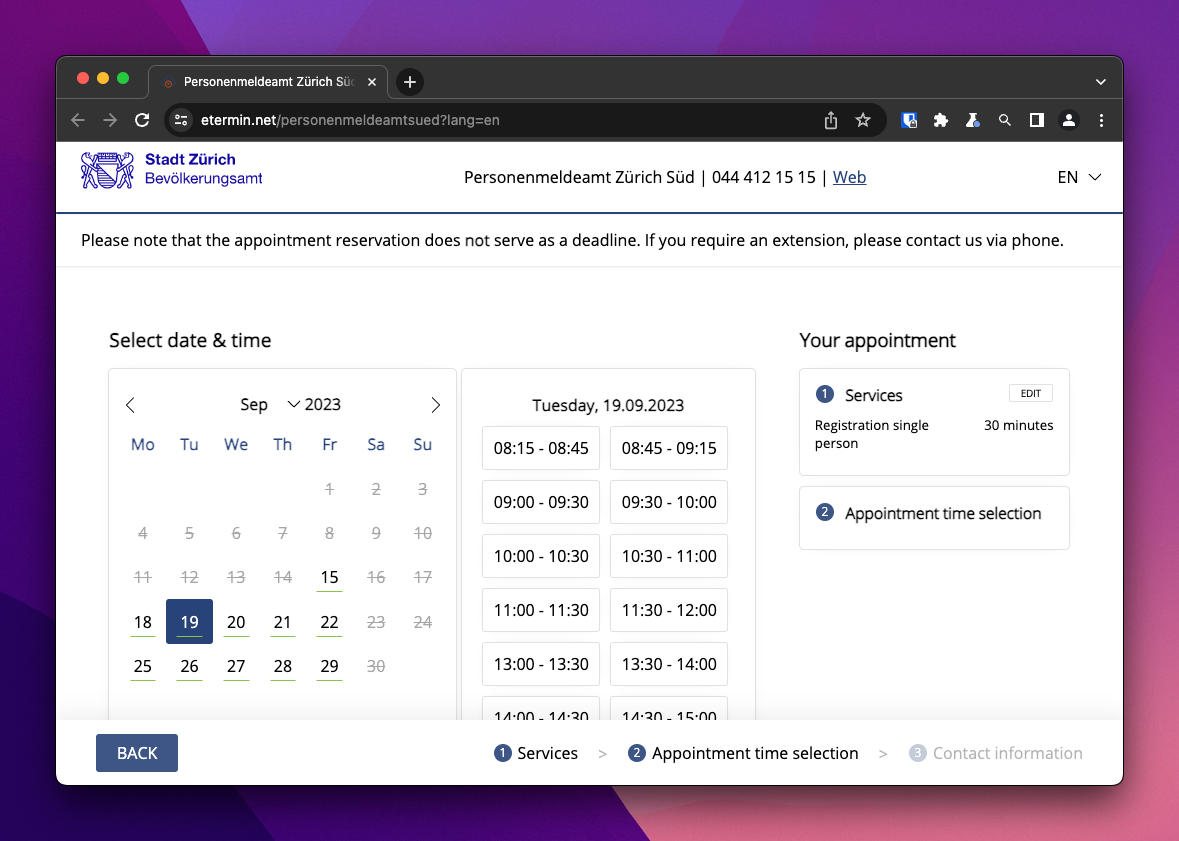The width and height of the screenshot is (1179, 841).
Task: Select 08:45 - 09:15 time slot
Action: [x=669, y=448]
